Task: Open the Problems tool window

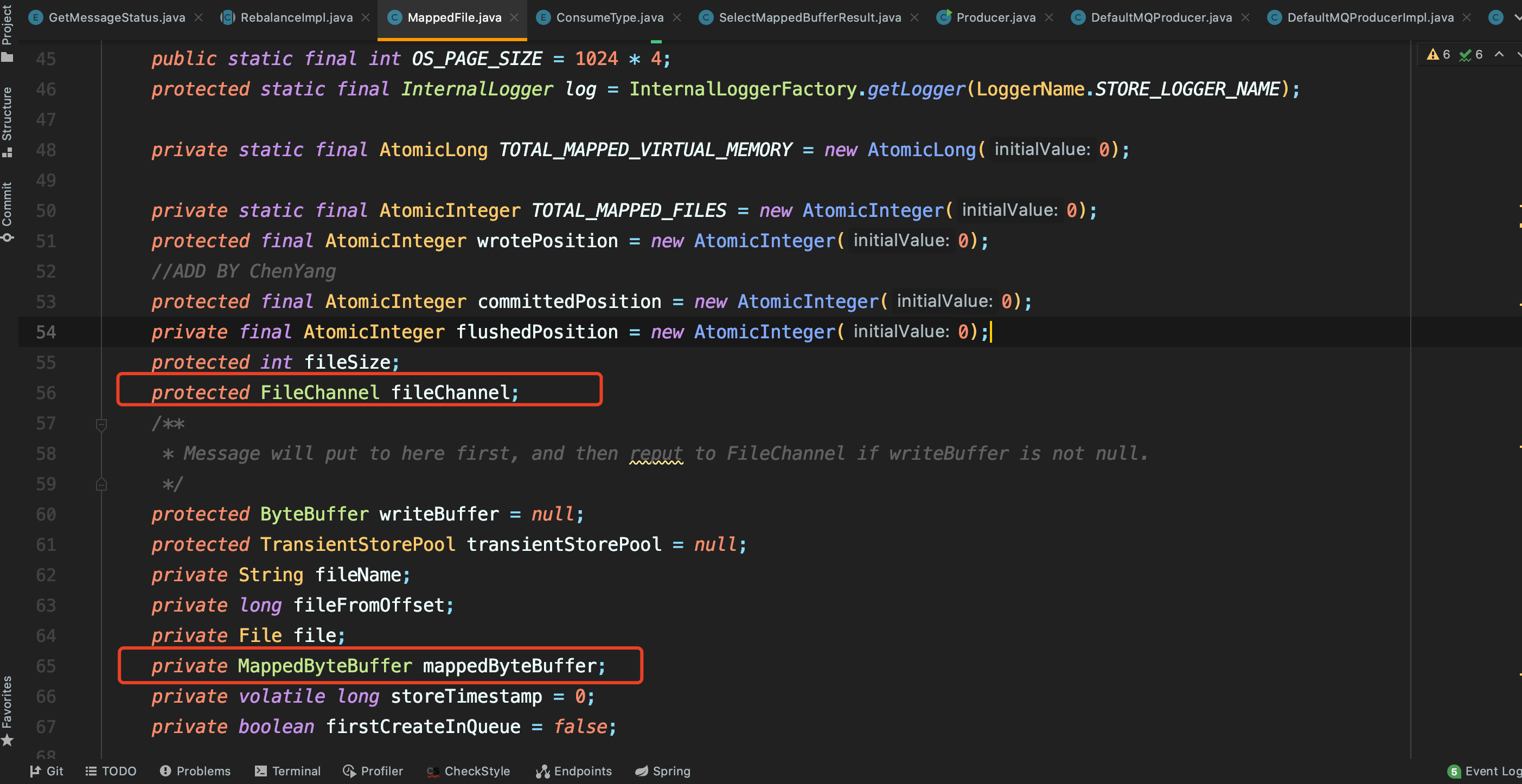Action: [195, 771]
